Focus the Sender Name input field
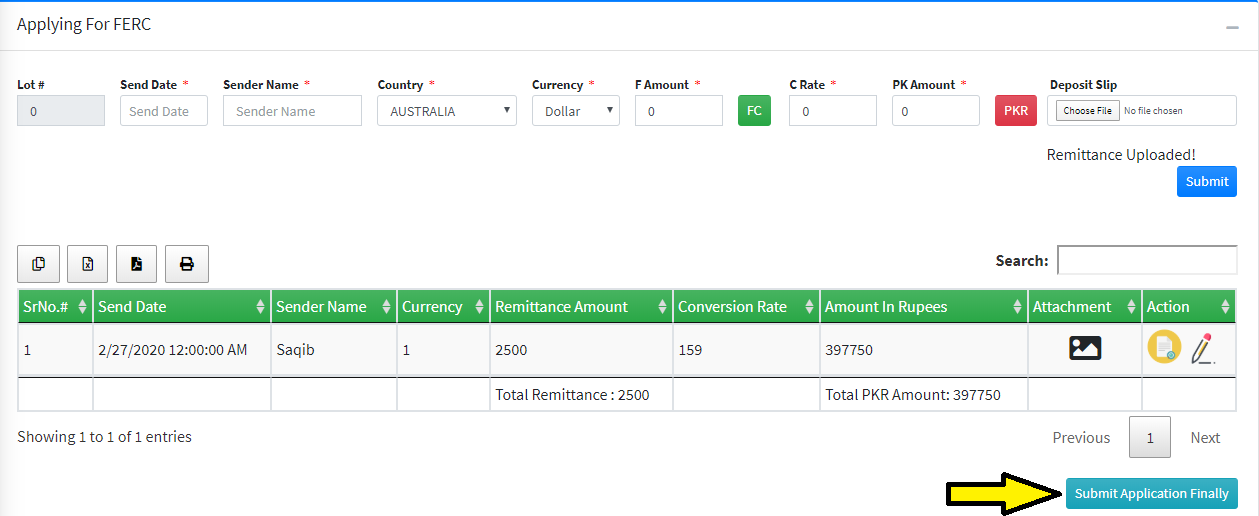1259x516 pixels. coord(292,111)
